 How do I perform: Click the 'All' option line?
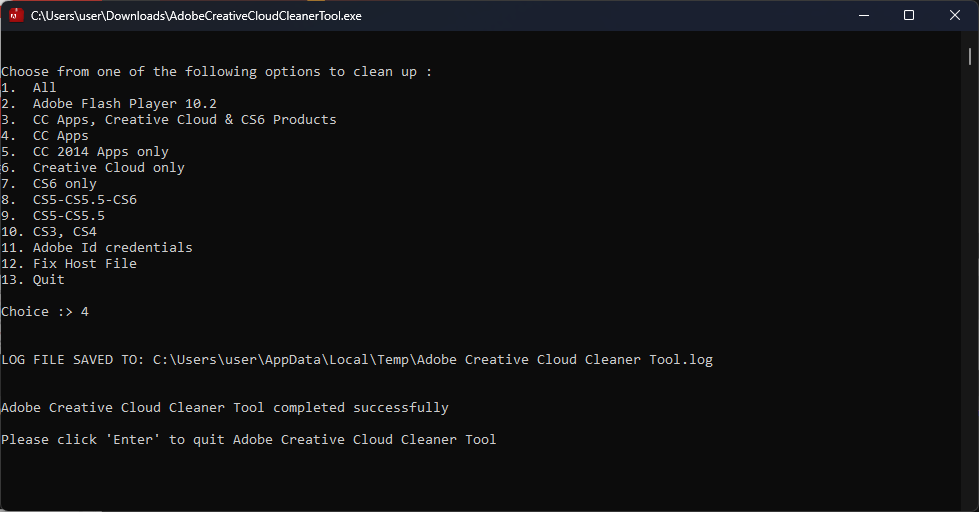tap(29, 88)
